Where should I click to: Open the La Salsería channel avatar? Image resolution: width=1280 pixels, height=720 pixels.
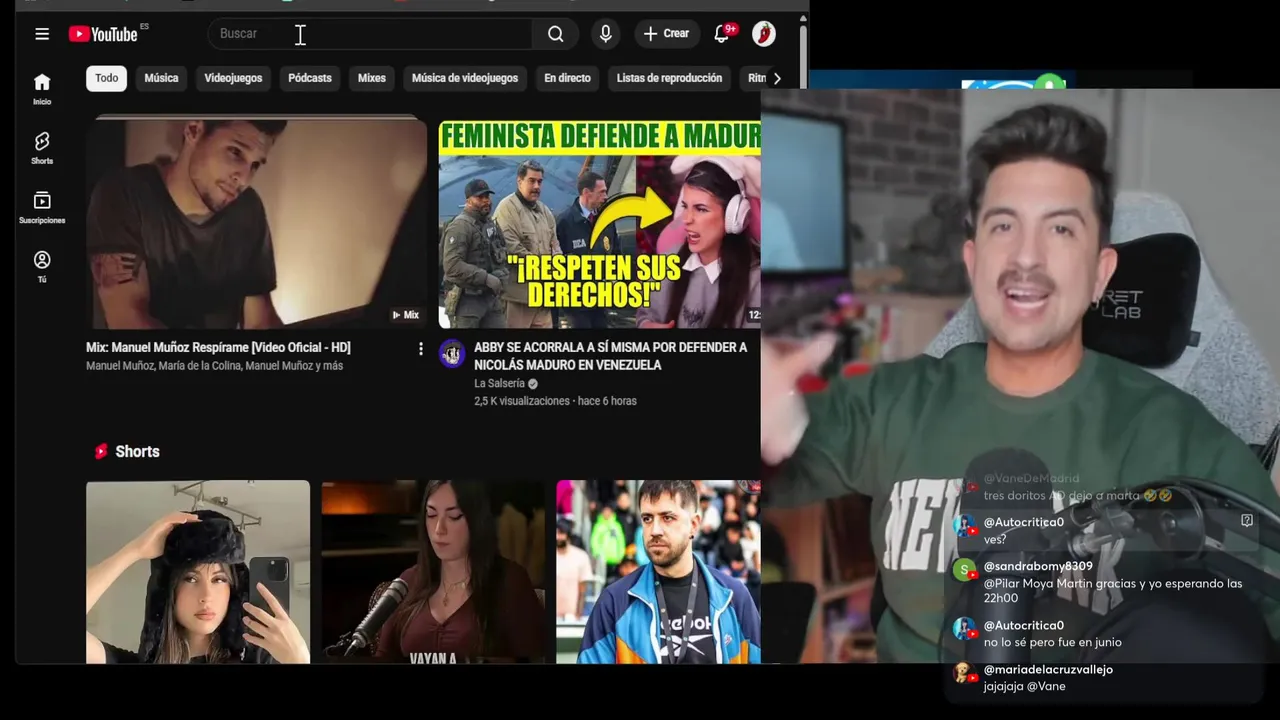[x=452, y=353]
